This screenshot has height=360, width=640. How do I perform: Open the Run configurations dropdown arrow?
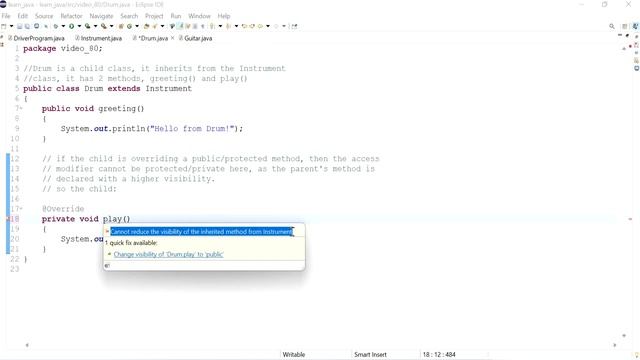tap(79, 26)
